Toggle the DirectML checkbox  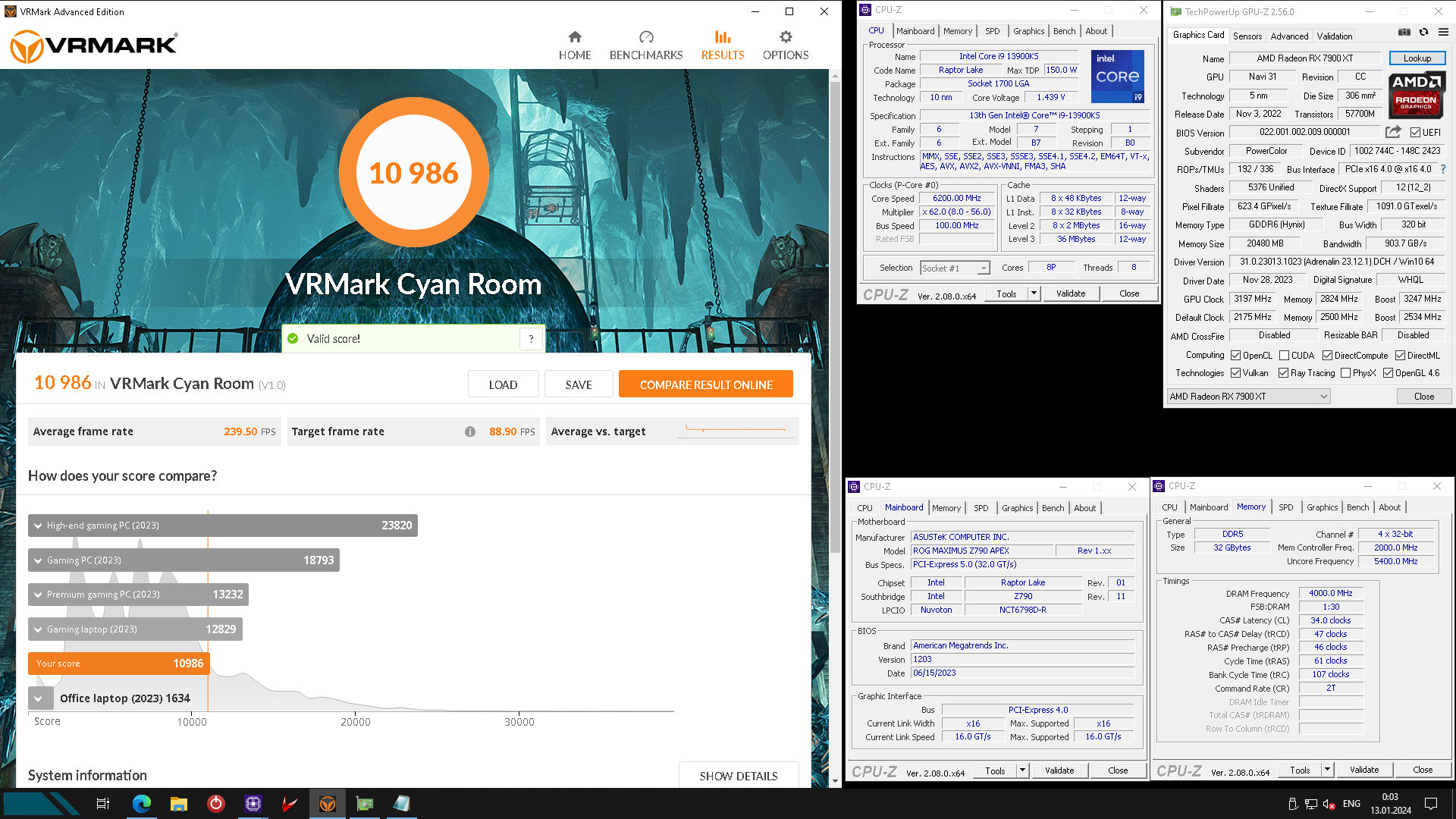pos(1400,356)
